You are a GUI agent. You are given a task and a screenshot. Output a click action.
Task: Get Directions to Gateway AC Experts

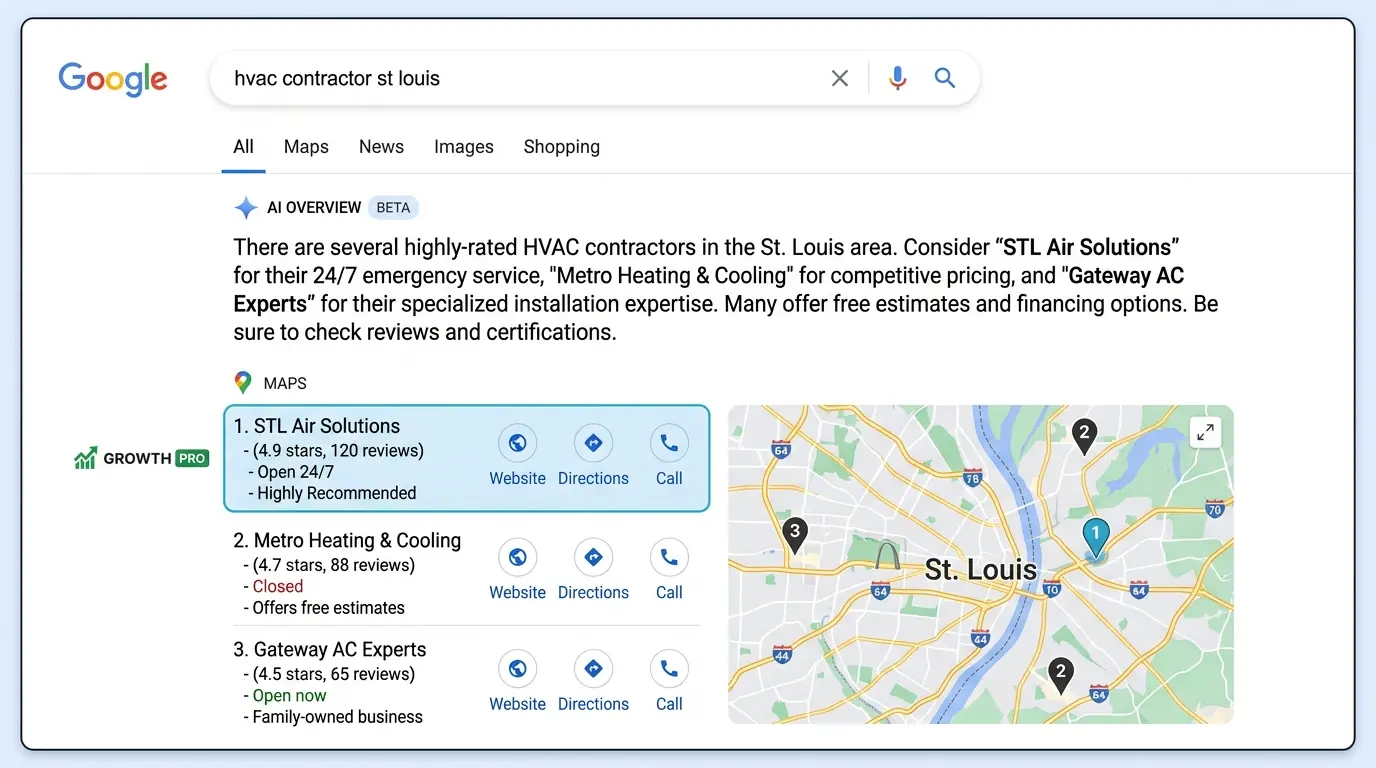click(593, 682)
